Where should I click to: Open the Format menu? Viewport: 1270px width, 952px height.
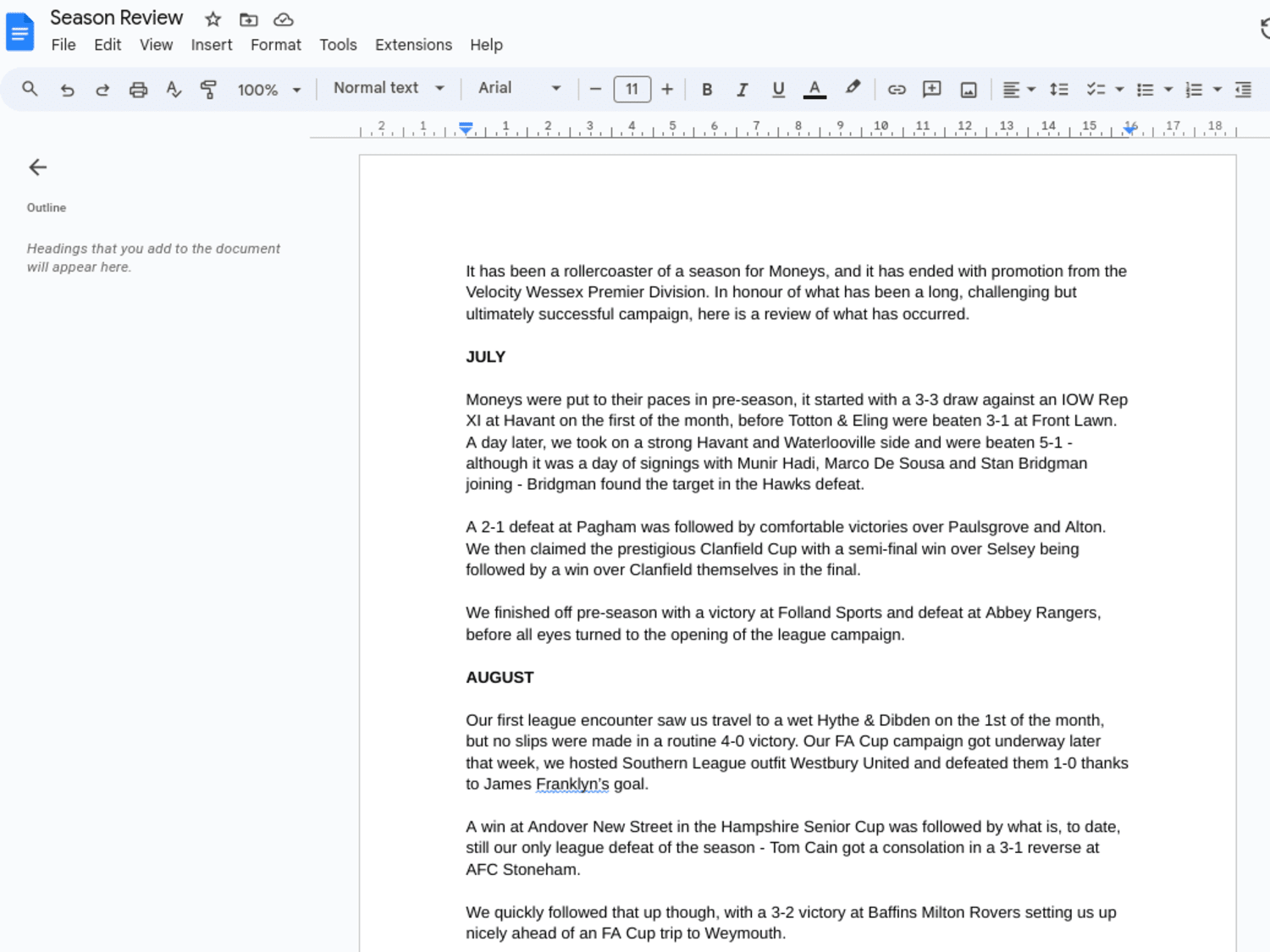275,45
